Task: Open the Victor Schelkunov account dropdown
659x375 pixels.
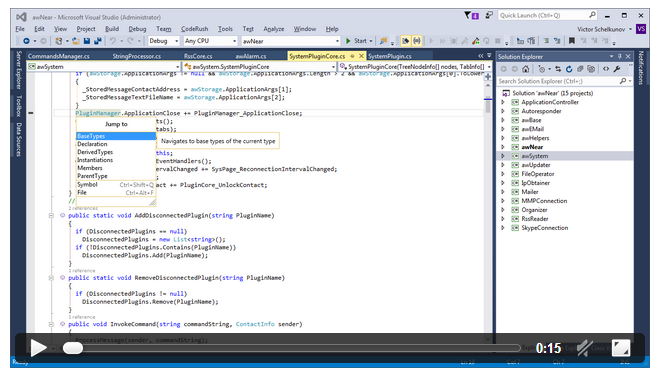Action: tap(604, 29)
